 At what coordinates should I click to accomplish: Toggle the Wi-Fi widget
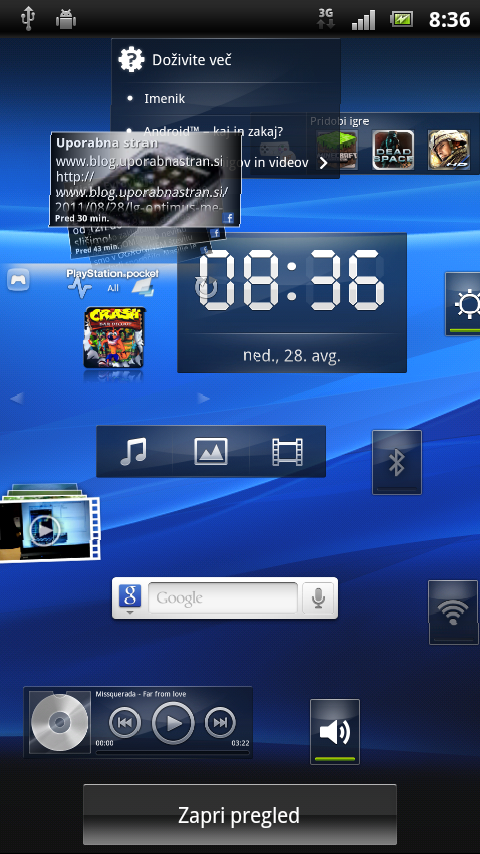point(453,612)
